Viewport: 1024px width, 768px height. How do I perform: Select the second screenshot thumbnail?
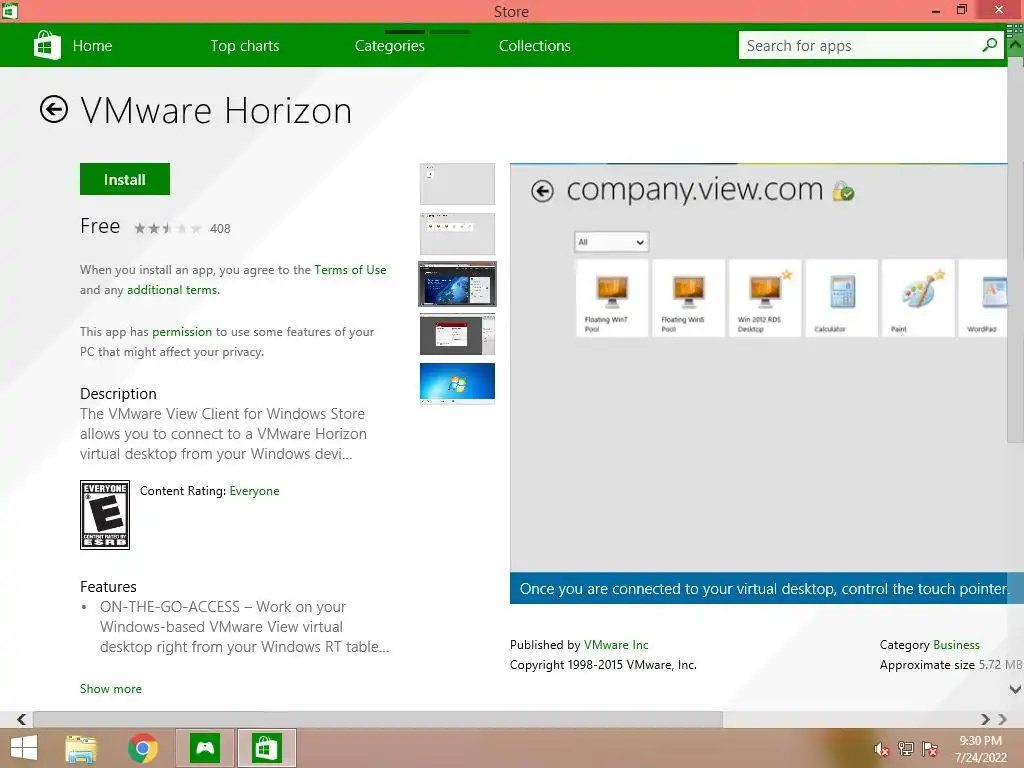[x=457, y=233]
